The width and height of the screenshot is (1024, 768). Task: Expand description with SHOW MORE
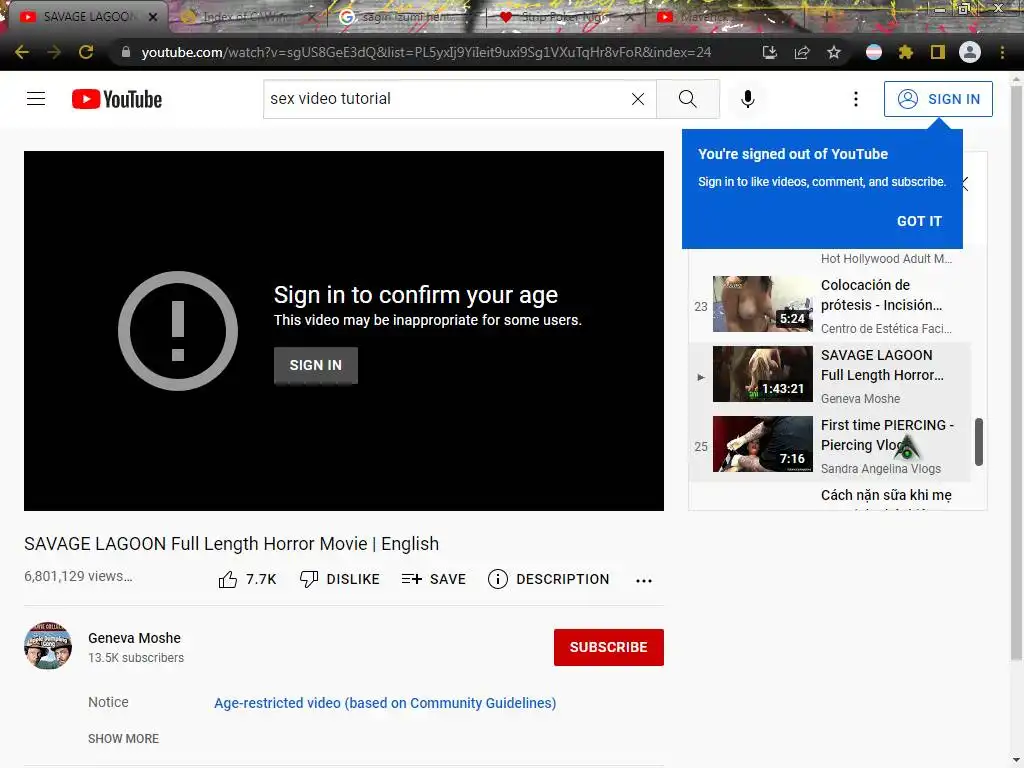123,739
